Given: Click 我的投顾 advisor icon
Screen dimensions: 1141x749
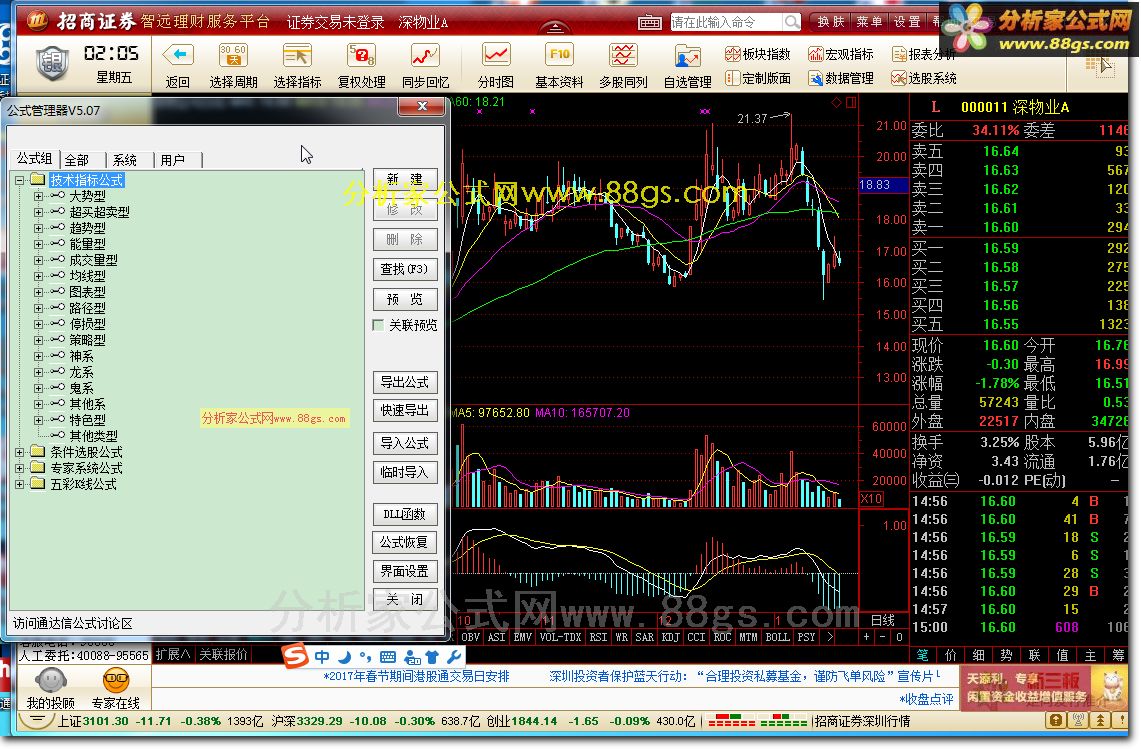Looking at the screenshot, I should coord(50,681).
